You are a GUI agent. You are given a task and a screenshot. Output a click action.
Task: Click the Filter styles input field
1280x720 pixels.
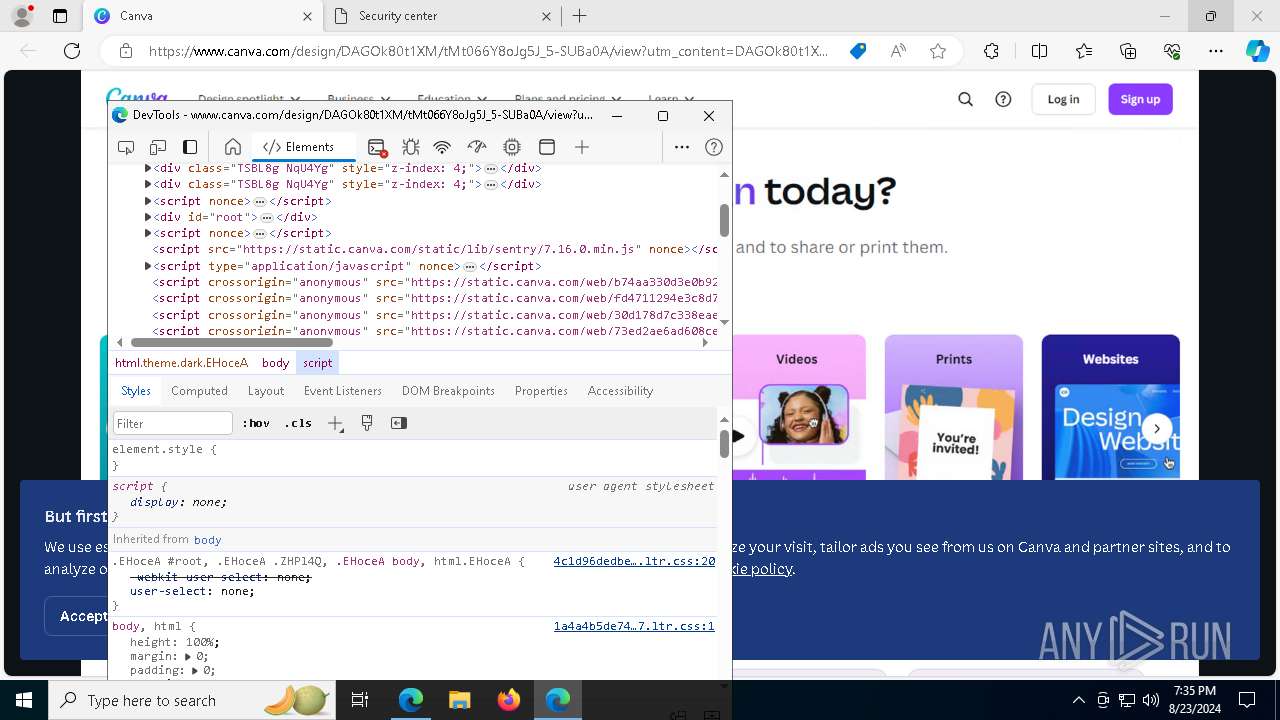172,423
